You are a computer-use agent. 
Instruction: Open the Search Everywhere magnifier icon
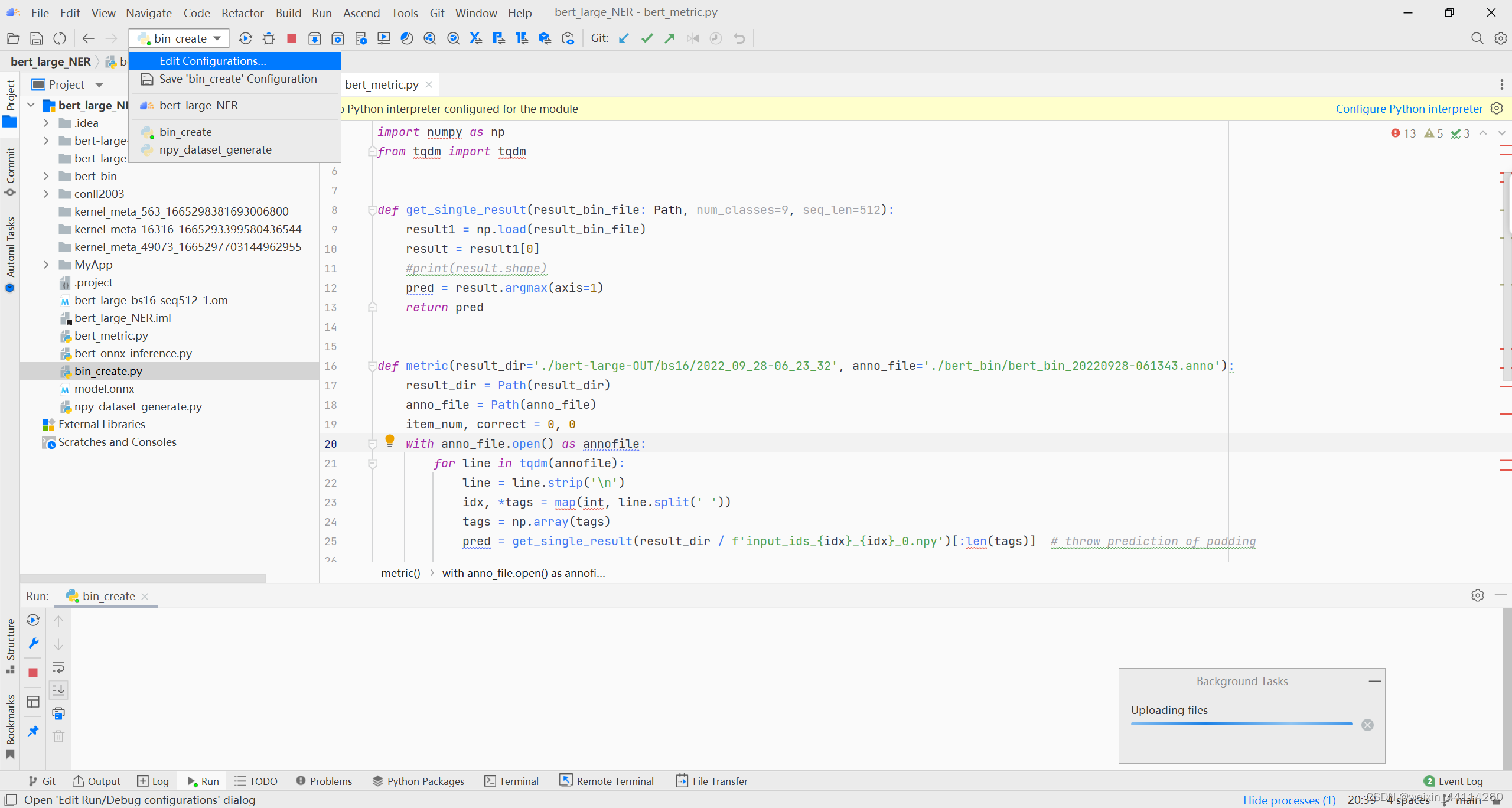tap(1477, 38)
